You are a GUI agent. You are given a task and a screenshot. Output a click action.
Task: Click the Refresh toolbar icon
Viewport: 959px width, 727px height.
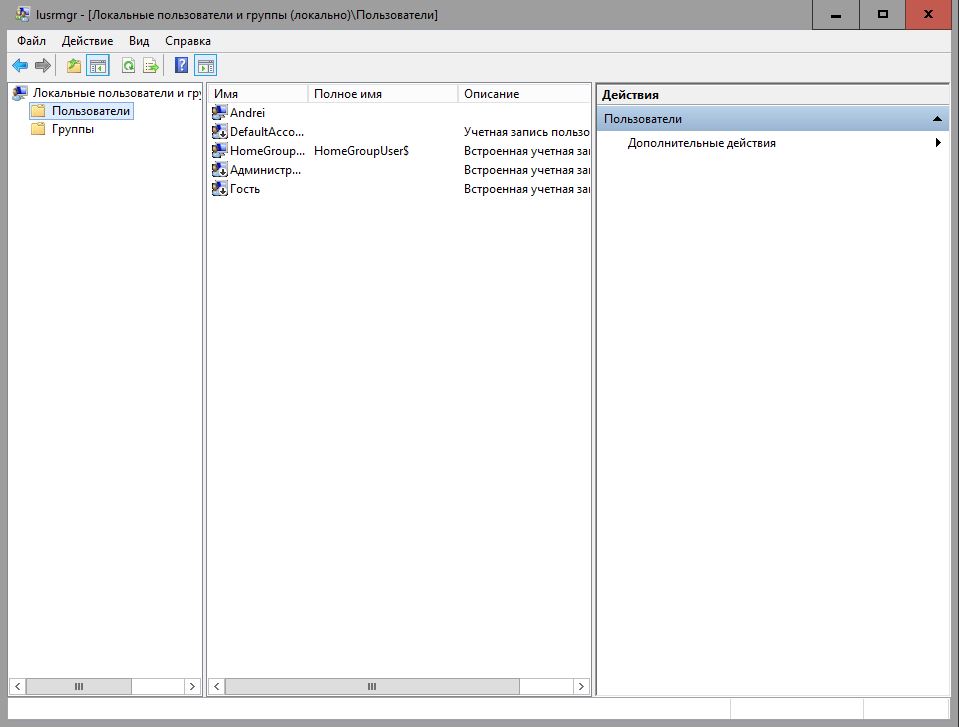(x=128, y=65)
